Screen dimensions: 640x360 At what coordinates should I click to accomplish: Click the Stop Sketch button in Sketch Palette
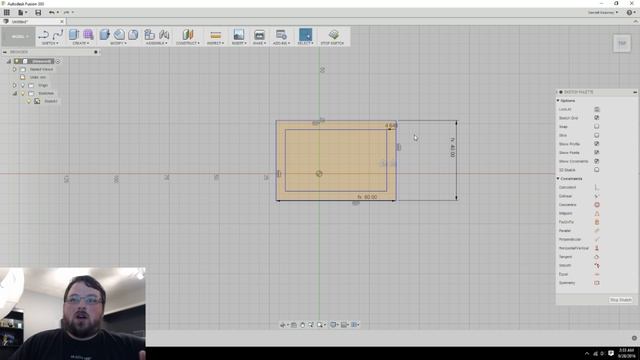click(621, 300)
